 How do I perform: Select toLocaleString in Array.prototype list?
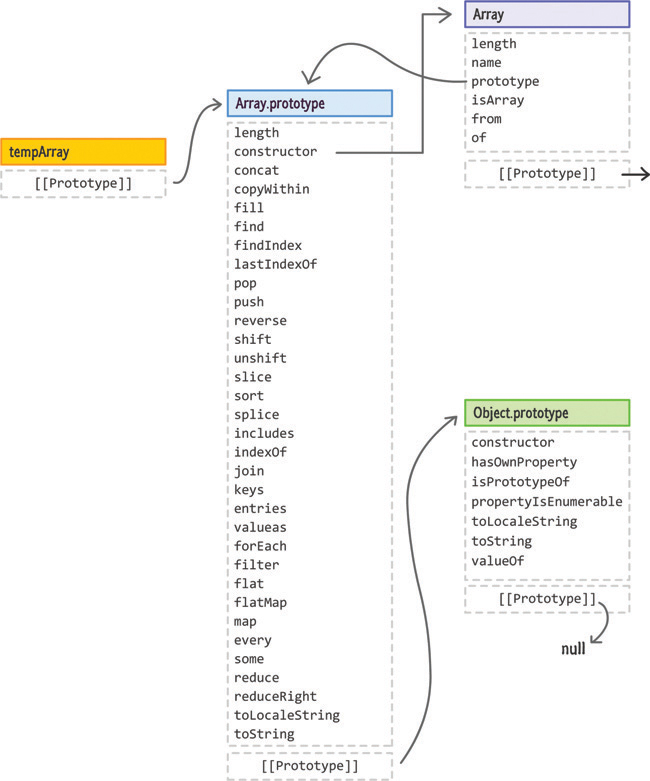click(287, 715)
